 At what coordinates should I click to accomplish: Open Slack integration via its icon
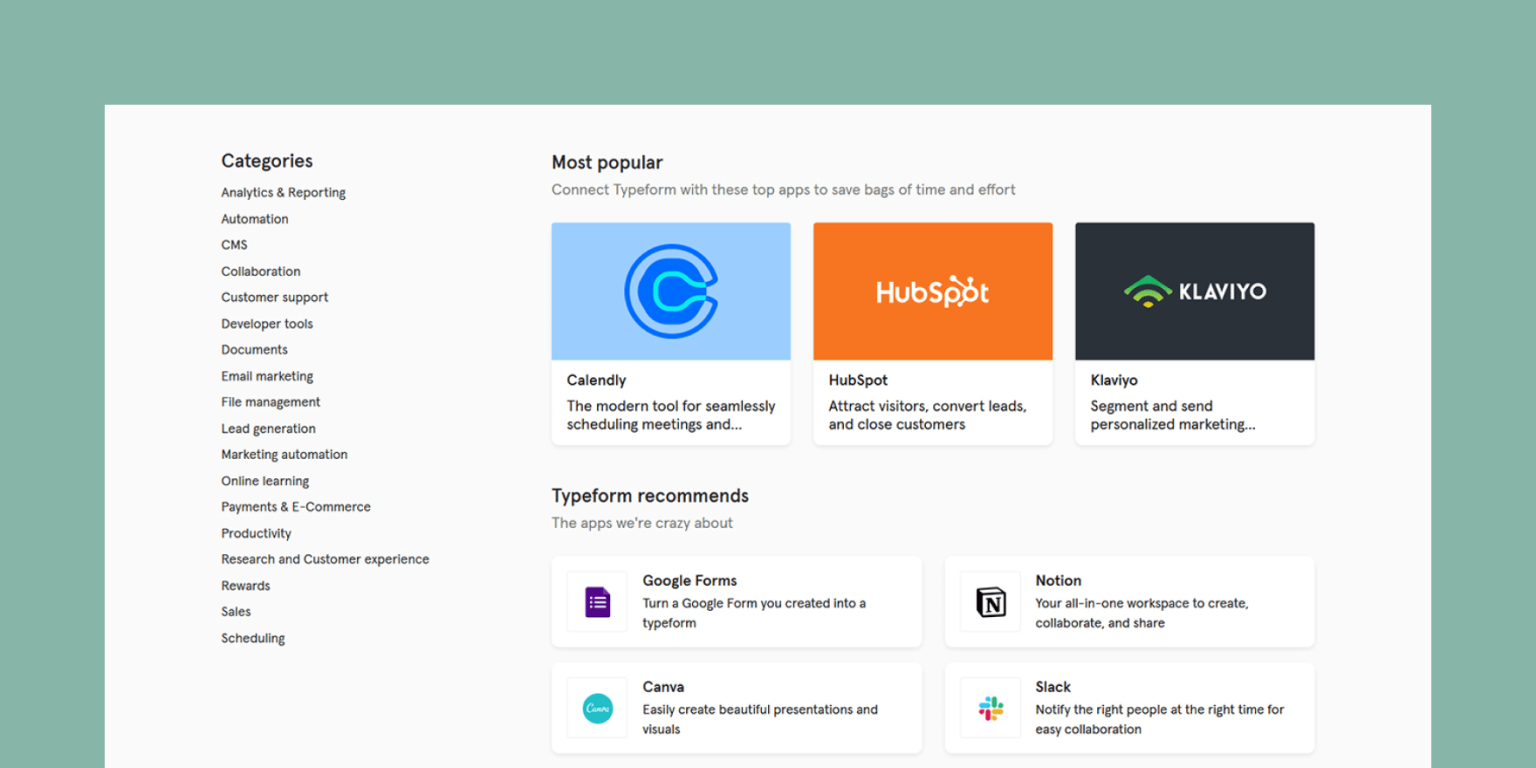click(988, 707)
